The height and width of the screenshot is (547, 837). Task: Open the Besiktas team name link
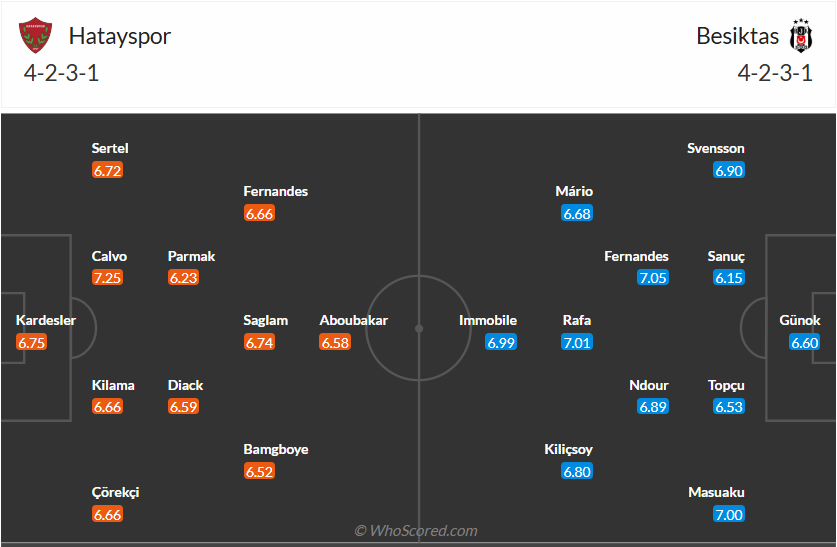[x=737, y=36]
